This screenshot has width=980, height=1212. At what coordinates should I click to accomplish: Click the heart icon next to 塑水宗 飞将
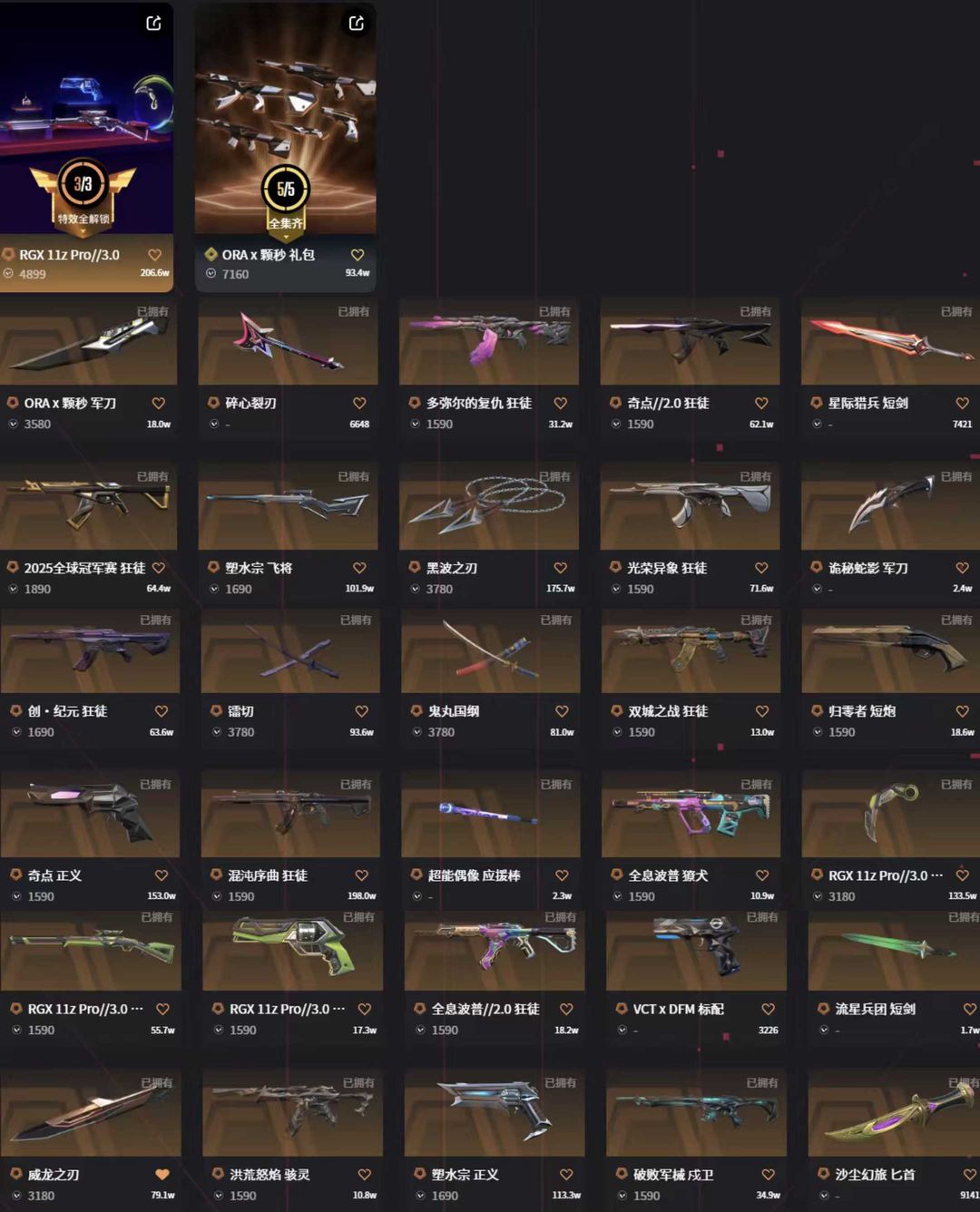pyautogui.click(x=359, y=568)
